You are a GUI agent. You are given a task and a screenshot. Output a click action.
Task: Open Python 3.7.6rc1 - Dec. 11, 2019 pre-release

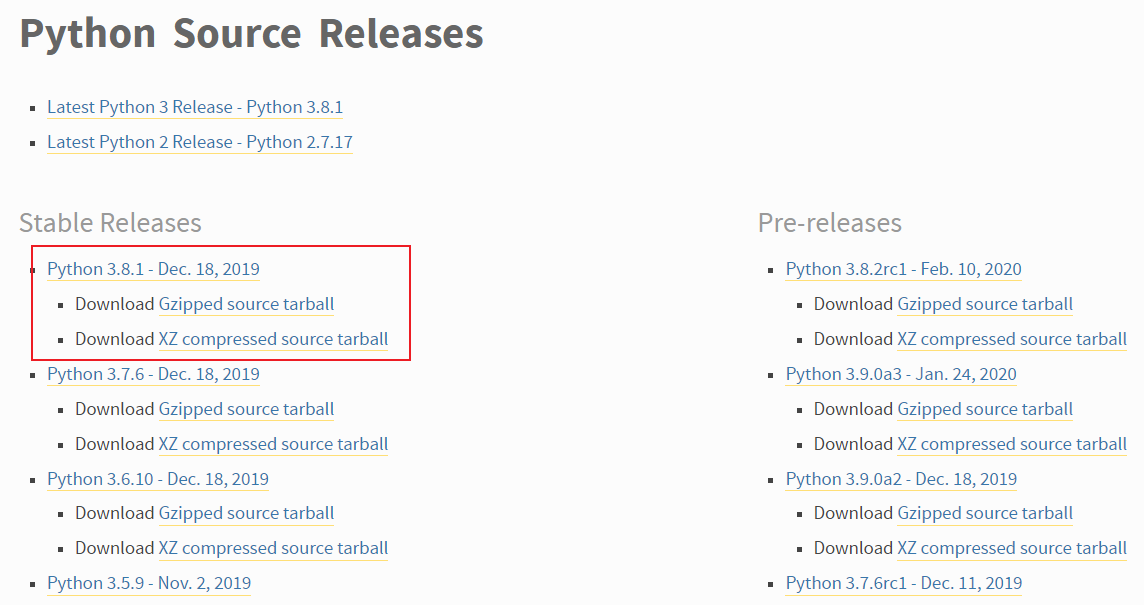coord(903,583)
